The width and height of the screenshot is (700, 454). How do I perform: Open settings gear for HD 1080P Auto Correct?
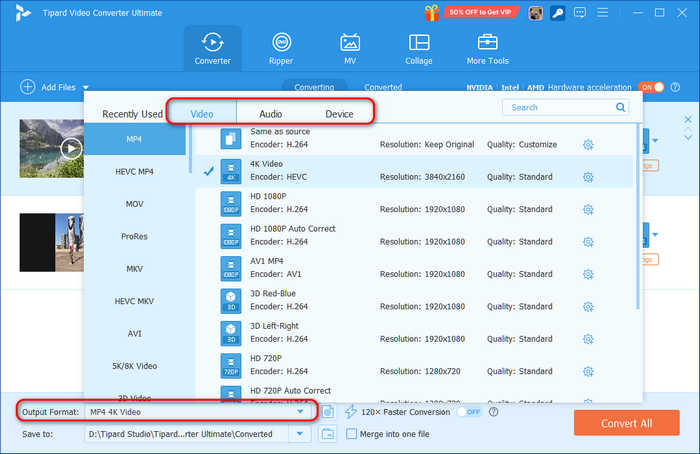coord(588,242)
